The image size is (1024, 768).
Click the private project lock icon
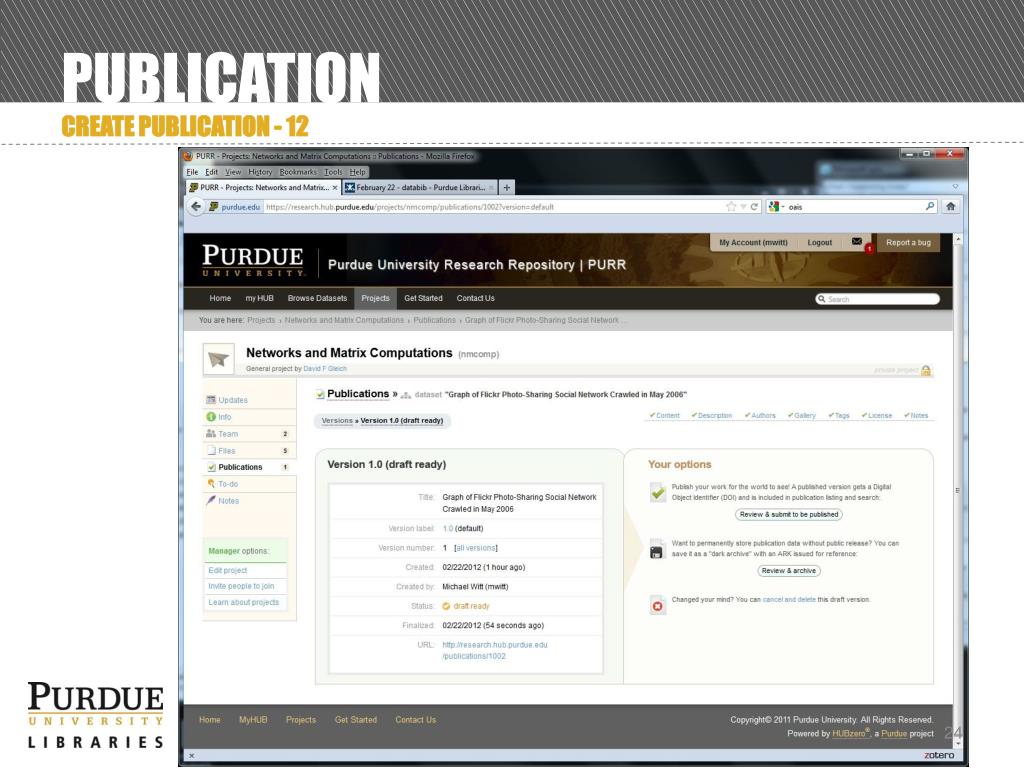point(925,370)
